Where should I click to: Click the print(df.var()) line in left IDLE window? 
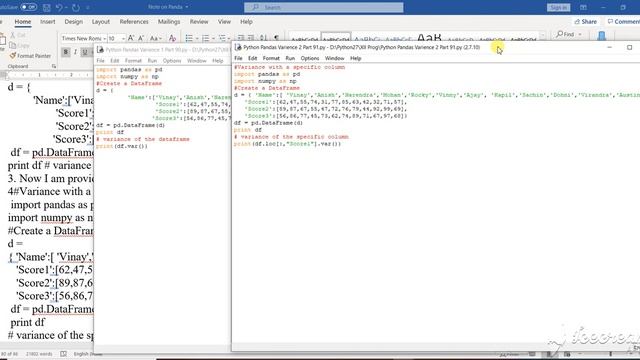pyautogui.click(x=122, y=146)
